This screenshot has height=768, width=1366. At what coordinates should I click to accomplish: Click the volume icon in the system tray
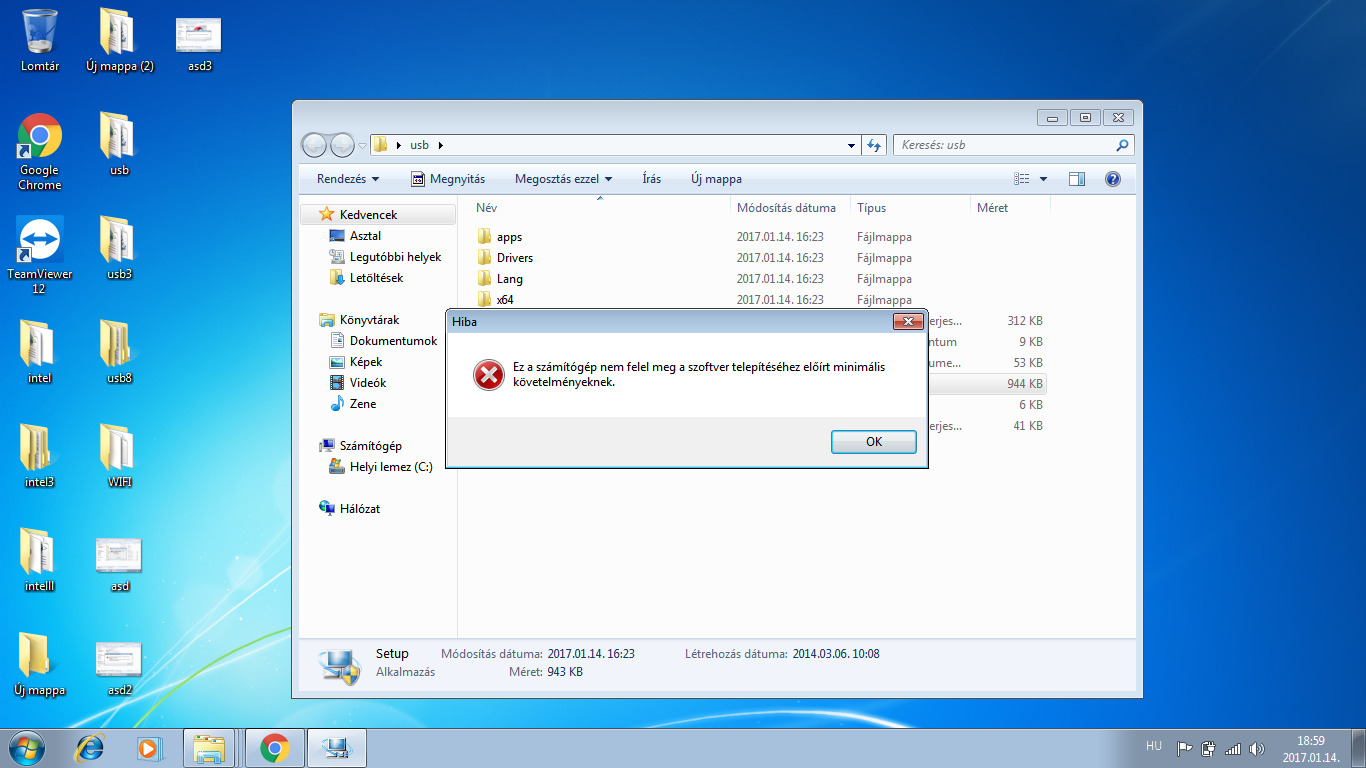tap(1257, 748)
